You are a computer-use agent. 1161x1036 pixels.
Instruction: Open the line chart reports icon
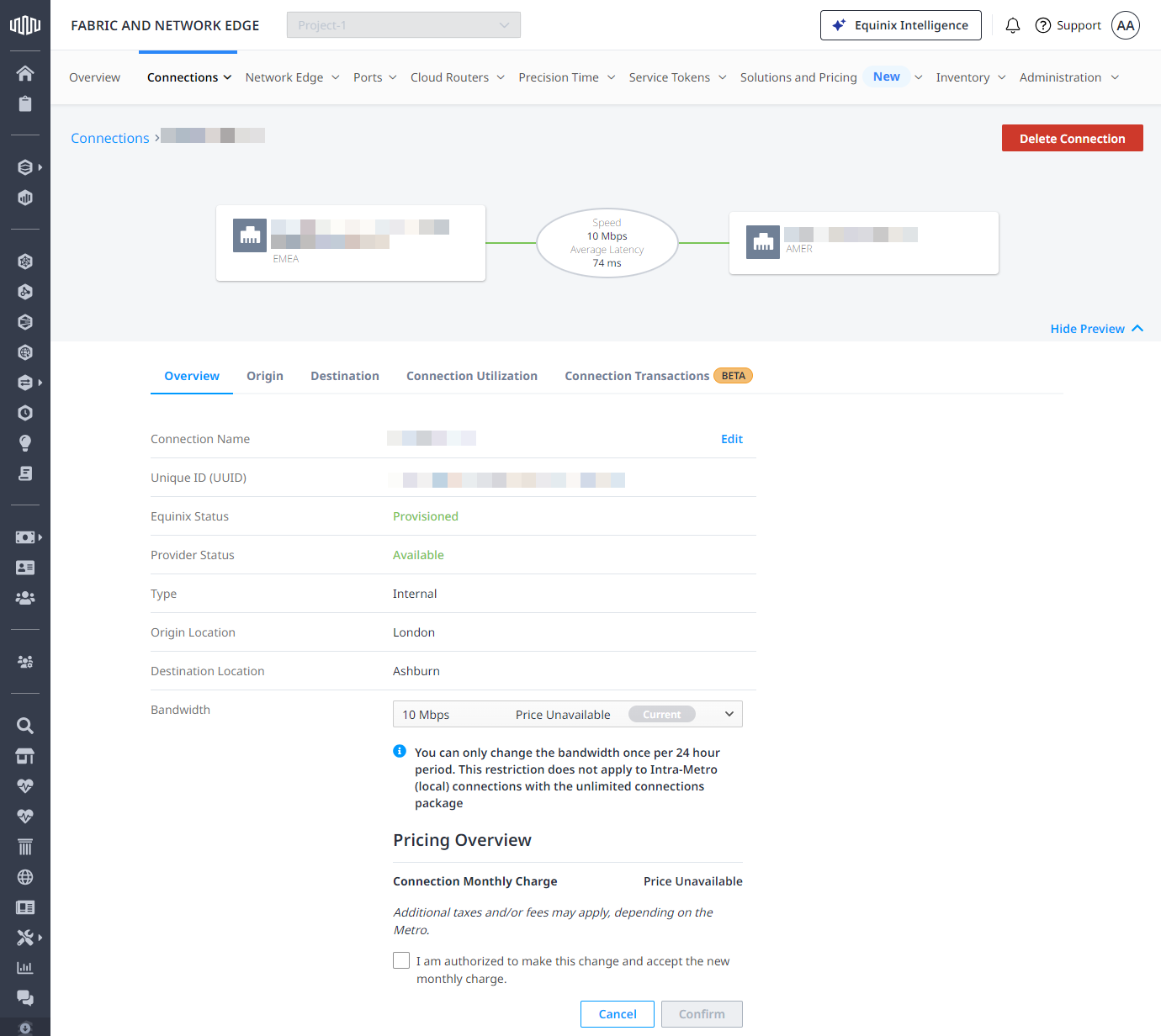(25, 968)
